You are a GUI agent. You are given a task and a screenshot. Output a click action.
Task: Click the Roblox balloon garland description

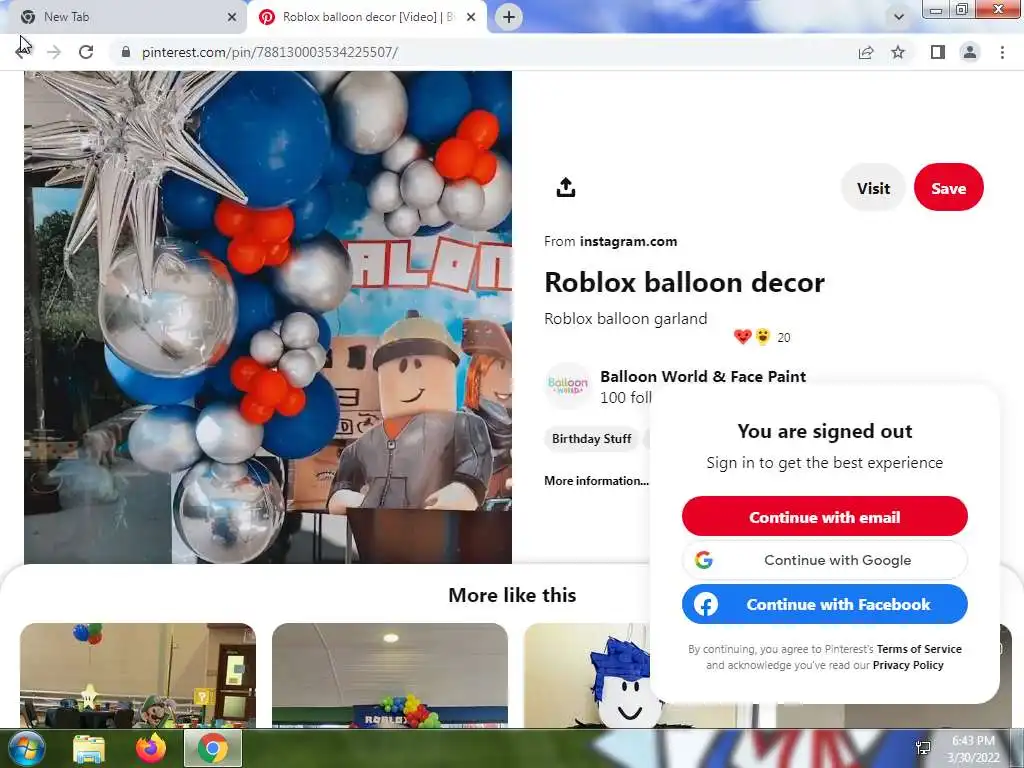coord(626,319)
